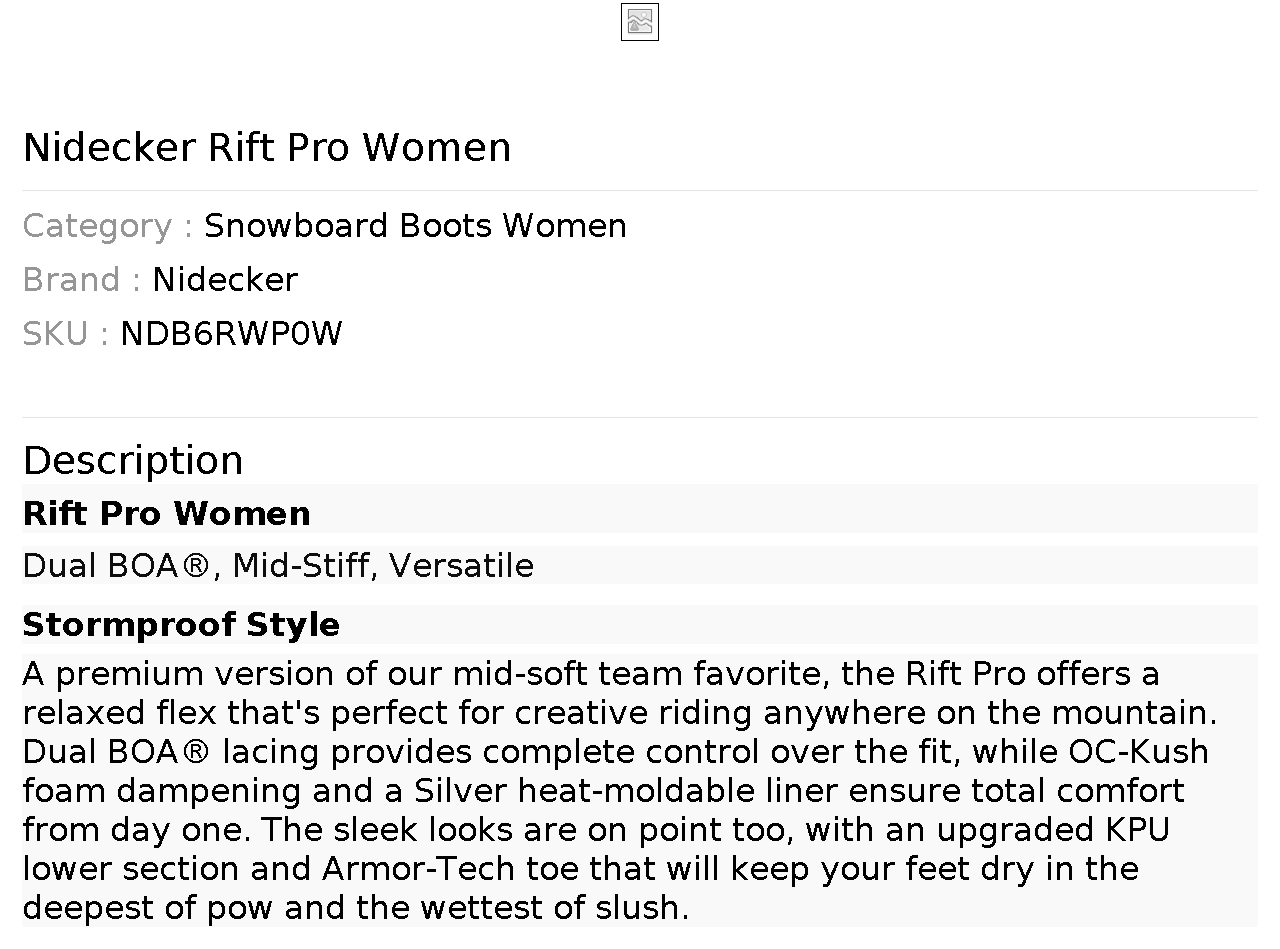The width and height of the screenshot is (1280, 949).
Task: Click the word "OC-Kush" in the description
Action: coord(1139,752)
